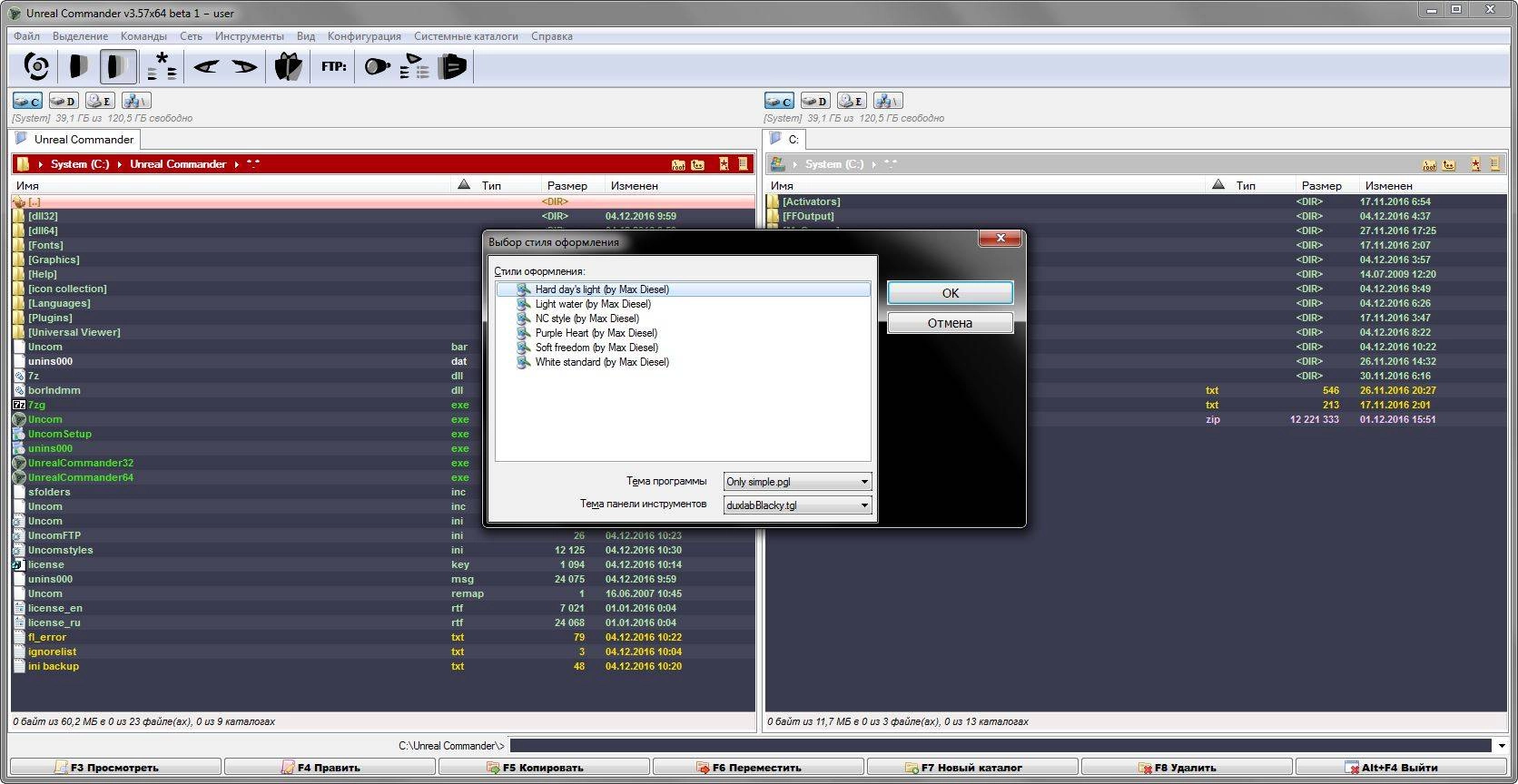The width and height of the screenshot is (1518, 784).
Task: Click the last dark tag toolbar icon
Action: tap(452, 66)
